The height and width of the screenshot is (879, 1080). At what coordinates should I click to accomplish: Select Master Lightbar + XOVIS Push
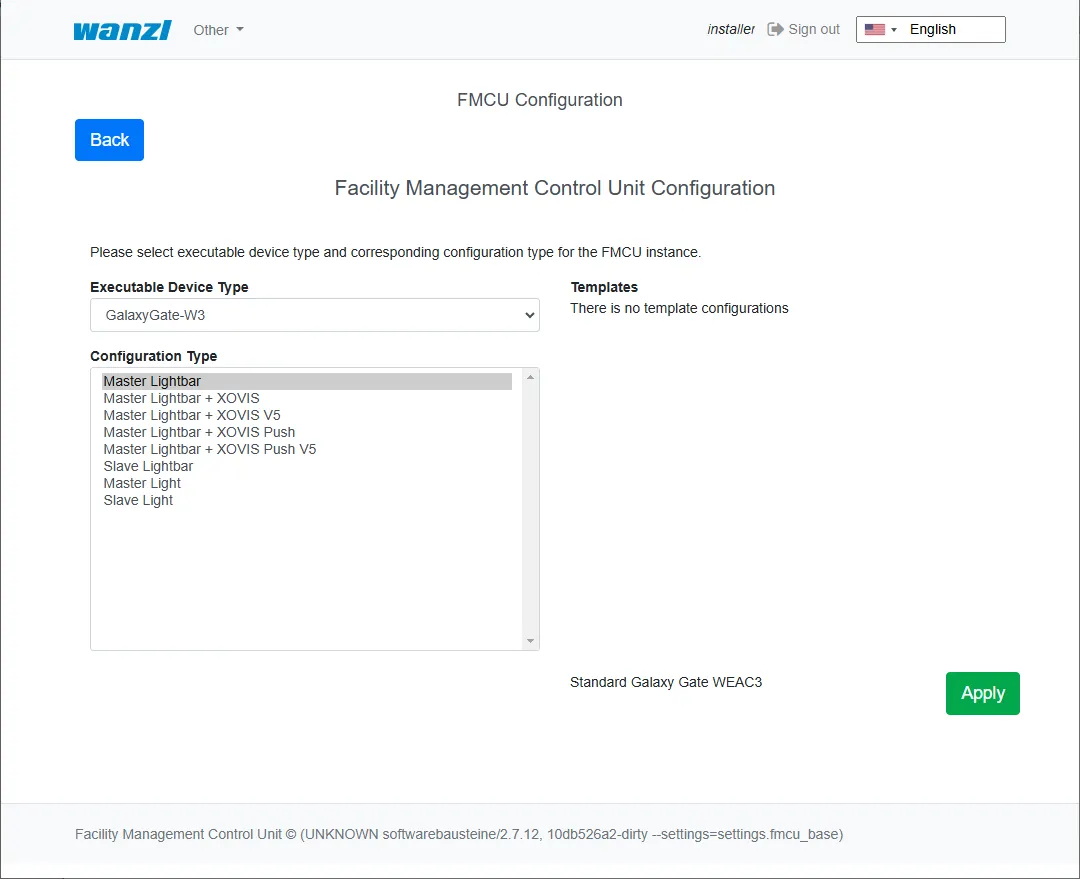[x=199, y=432]
